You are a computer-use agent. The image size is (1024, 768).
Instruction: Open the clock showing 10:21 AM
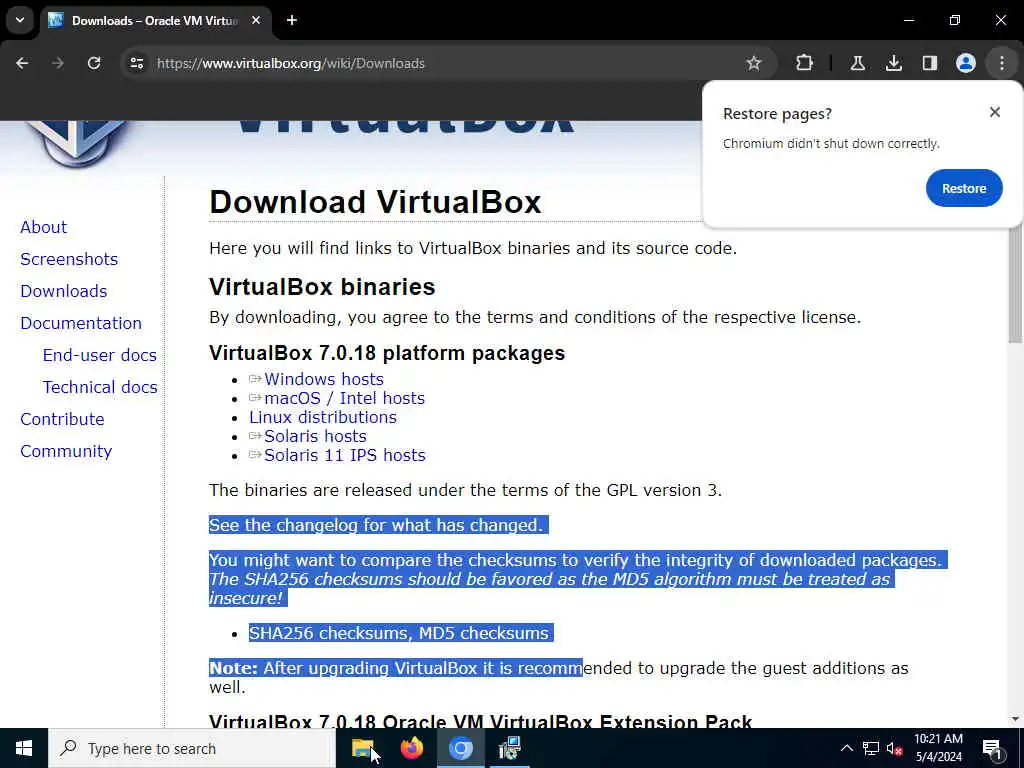click(x=938, y=748)
